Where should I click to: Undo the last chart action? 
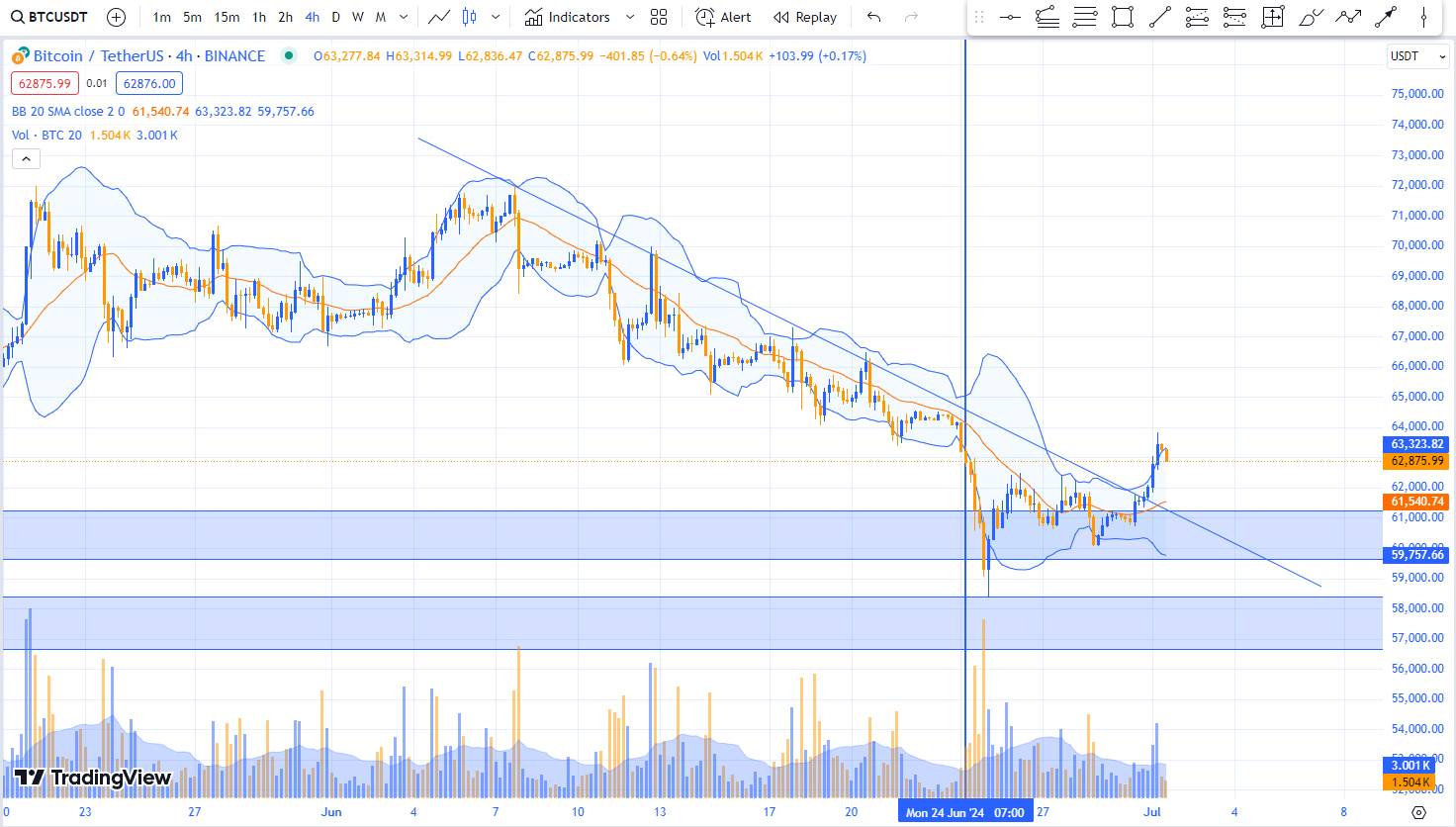tap(873, 17)
